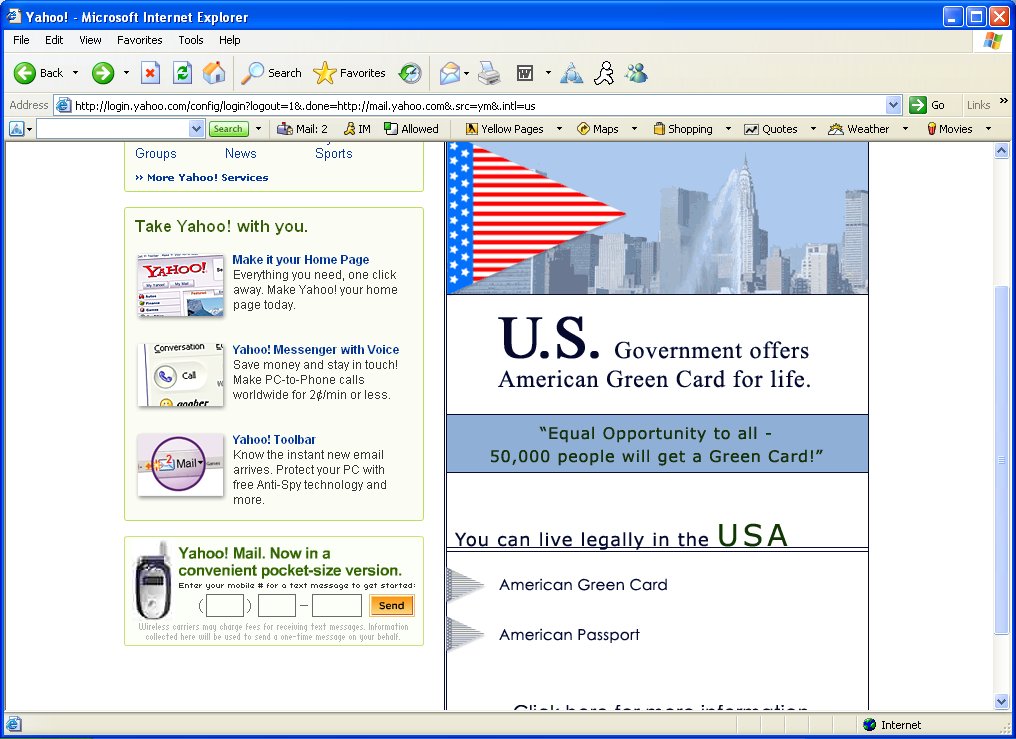Image resolution: width=1016 pixels, height=739 pixels.
Task: Open the Yahoo toolbar Mail: 2 button
Action: [x=302, y=129]
